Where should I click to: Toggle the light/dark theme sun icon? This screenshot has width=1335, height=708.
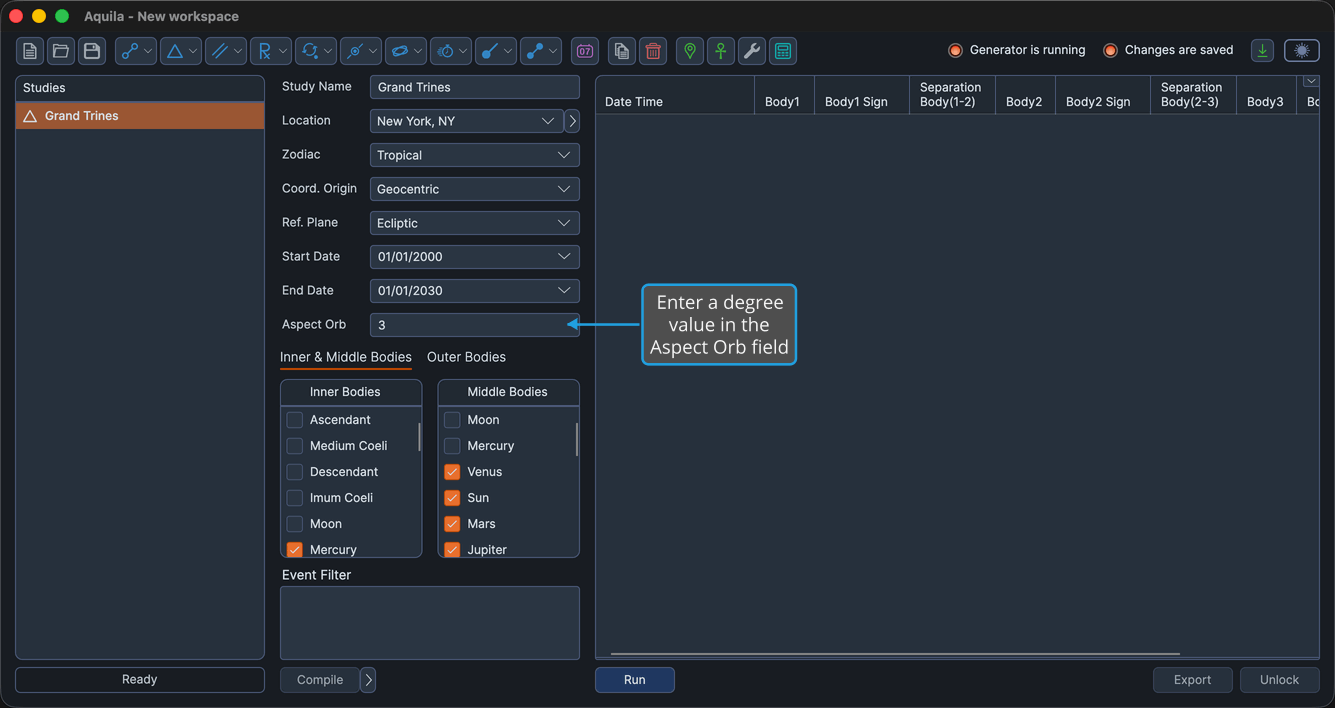pyautogui.click(x=1302, y=51)
